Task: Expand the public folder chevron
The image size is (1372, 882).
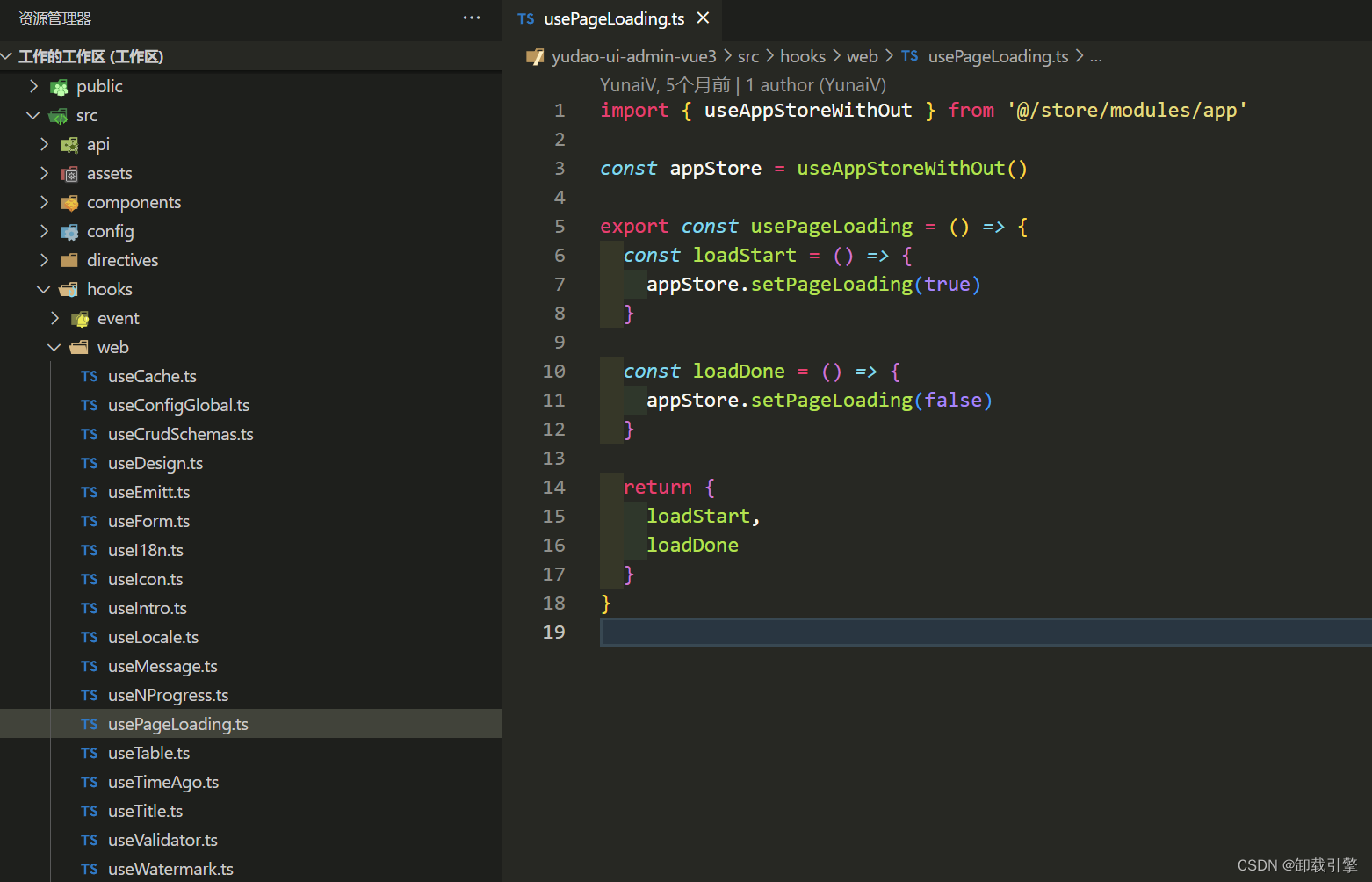Action: click(33, 86)
